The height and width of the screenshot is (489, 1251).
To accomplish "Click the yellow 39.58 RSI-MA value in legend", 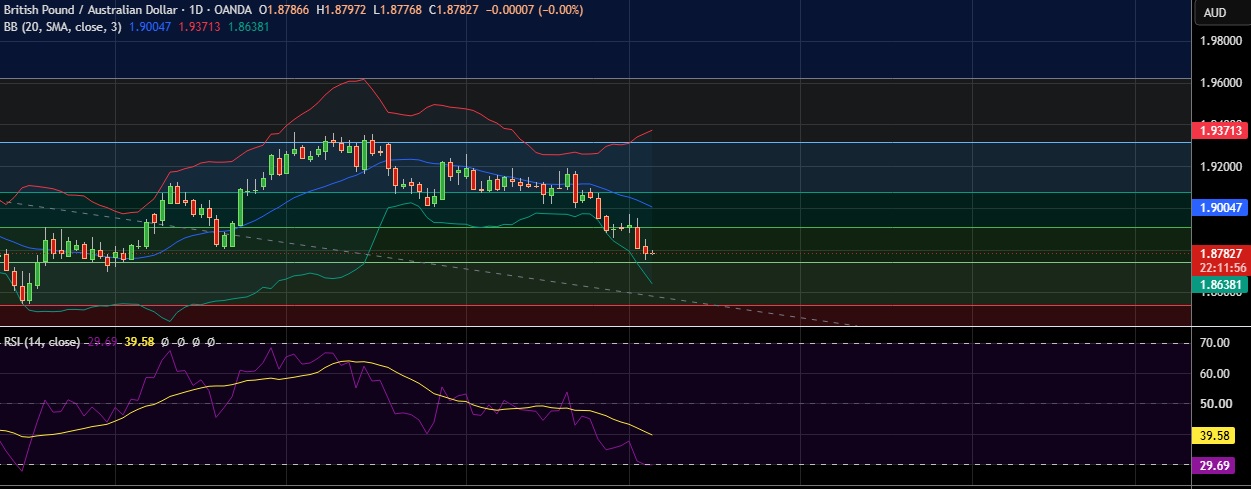I will point(138,342).
